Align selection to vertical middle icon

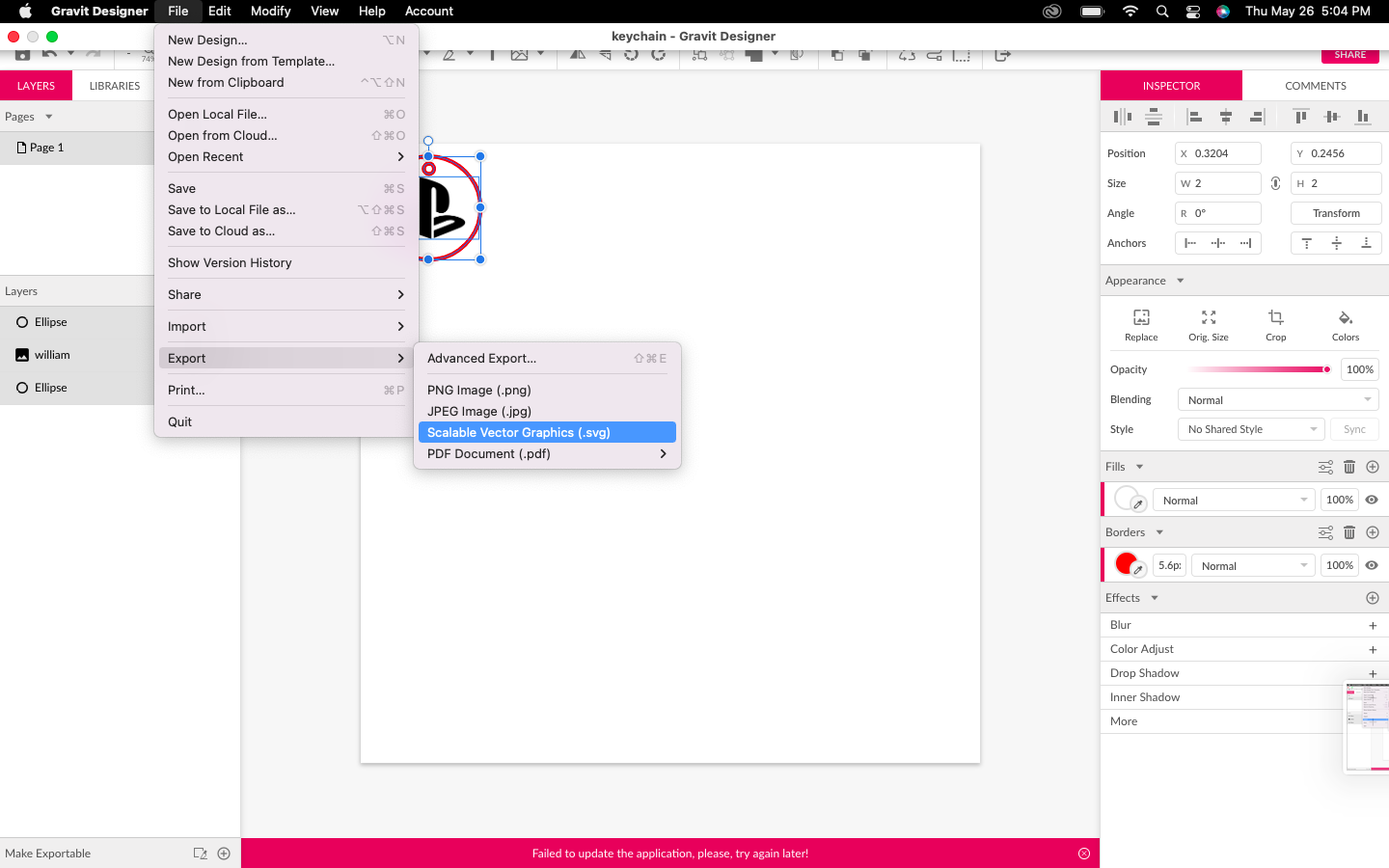[x=1332, y=117]
